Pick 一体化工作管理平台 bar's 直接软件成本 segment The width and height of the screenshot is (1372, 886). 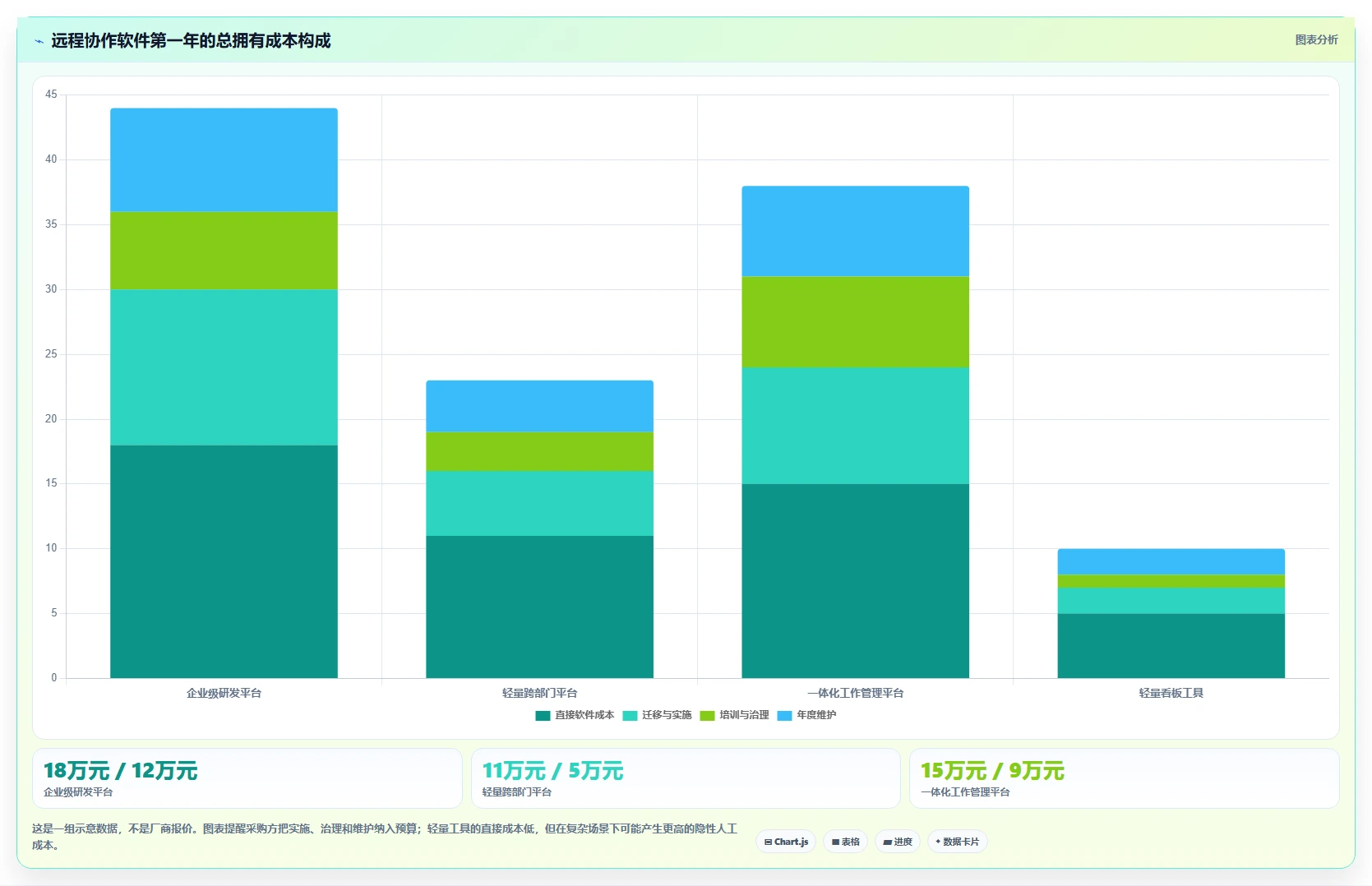click(x=855, y=581)
